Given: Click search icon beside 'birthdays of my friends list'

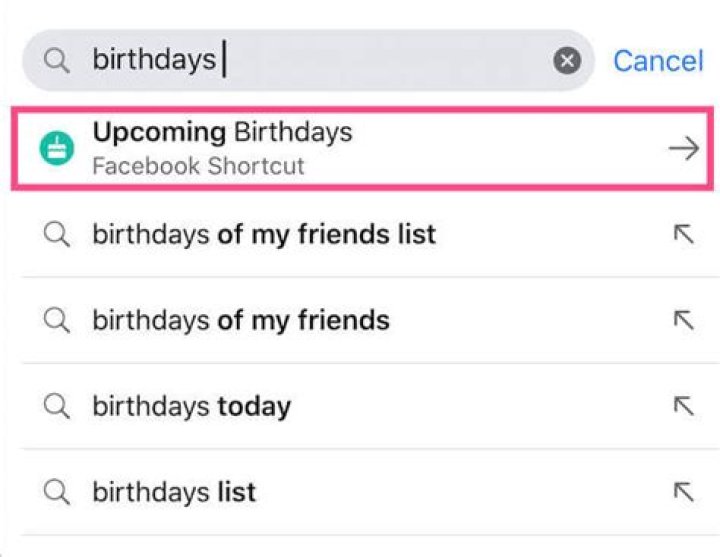Looking at the screenshot, I should coord(58,235).
